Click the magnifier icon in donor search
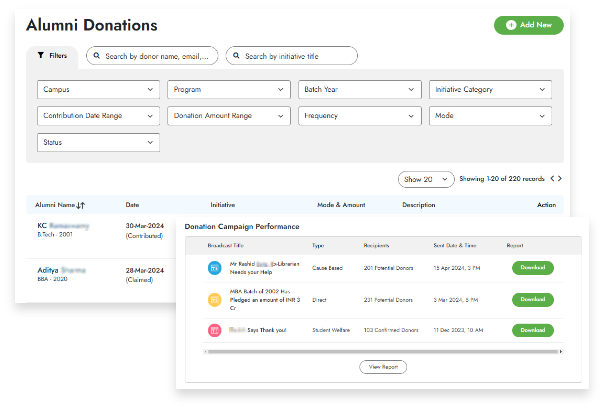Image resolution: width=604 pixels, height=410 pixels. point(97,56)
